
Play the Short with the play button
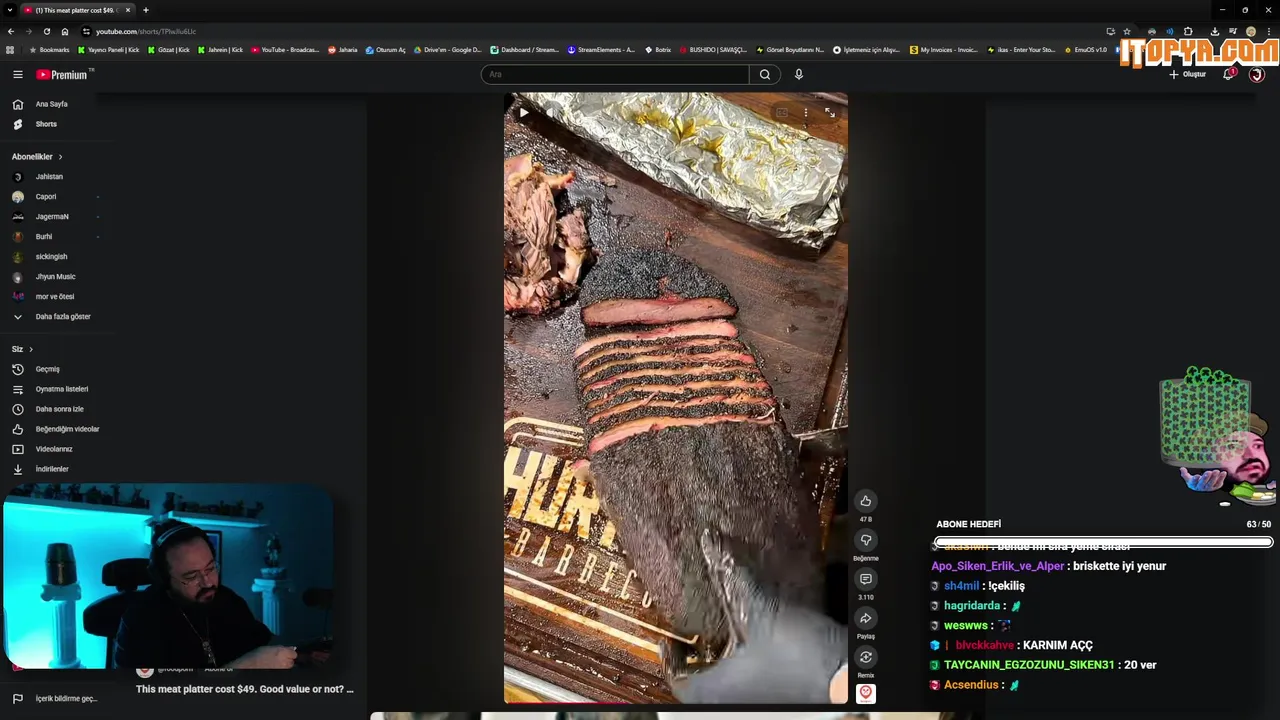point(523,113)
